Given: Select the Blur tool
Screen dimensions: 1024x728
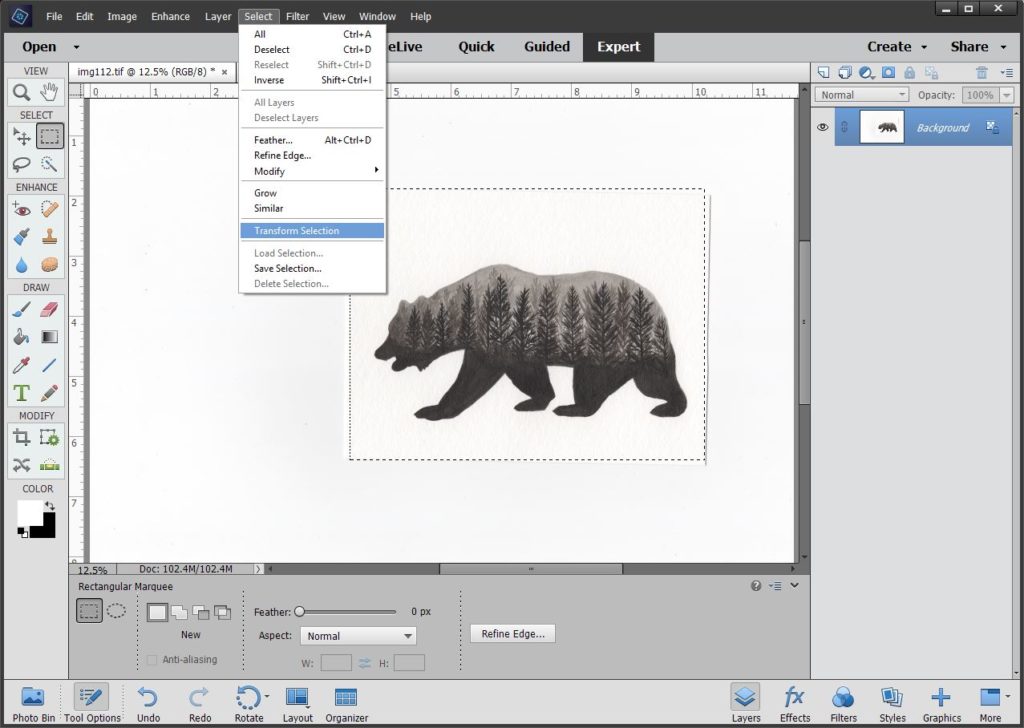Looking at the screenshot, I should click(x=22, y=265).
